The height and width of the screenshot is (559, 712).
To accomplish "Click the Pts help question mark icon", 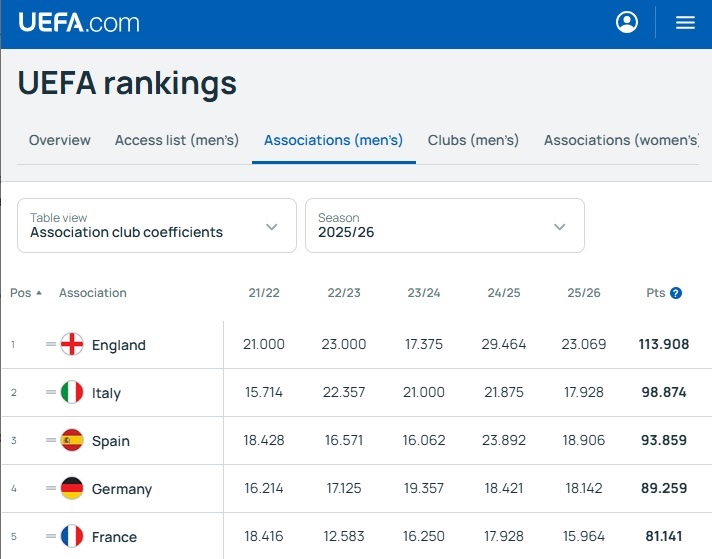I will click(x=676, y=293).
